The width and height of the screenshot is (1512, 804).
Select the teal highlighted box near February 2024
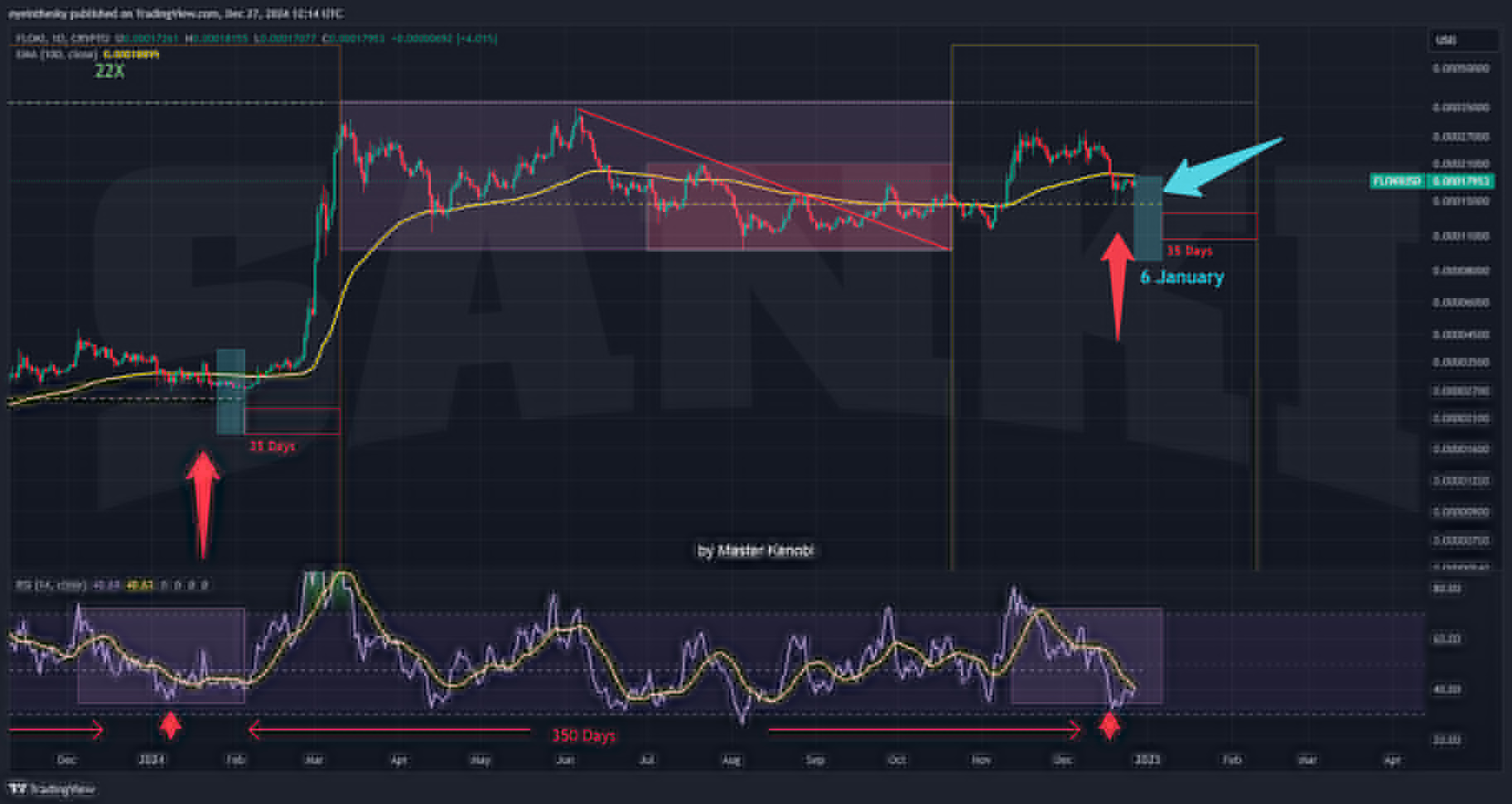tap(231, 391)
